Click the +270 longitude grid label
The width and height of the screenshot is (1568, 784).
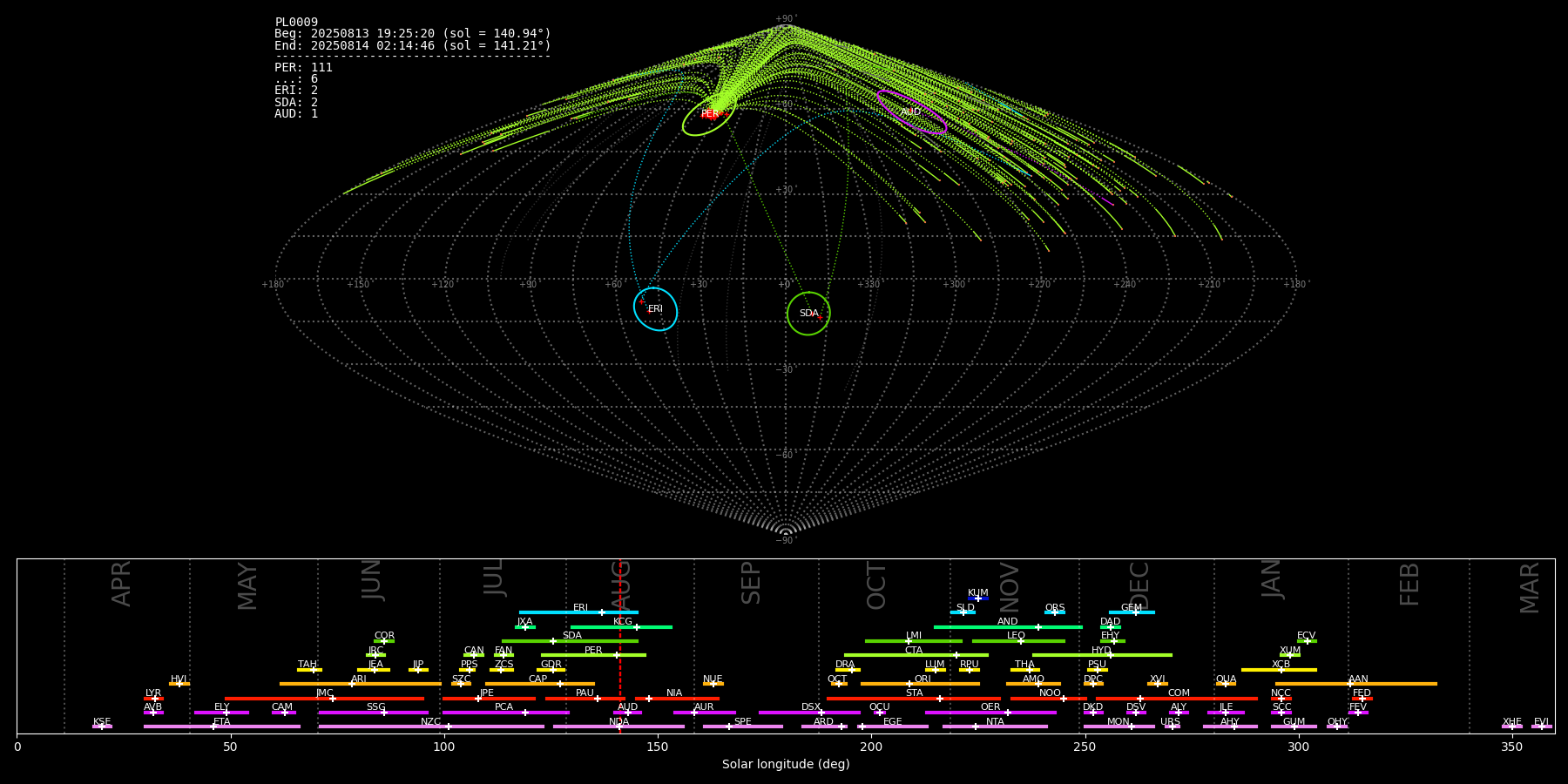[1039, 285]
